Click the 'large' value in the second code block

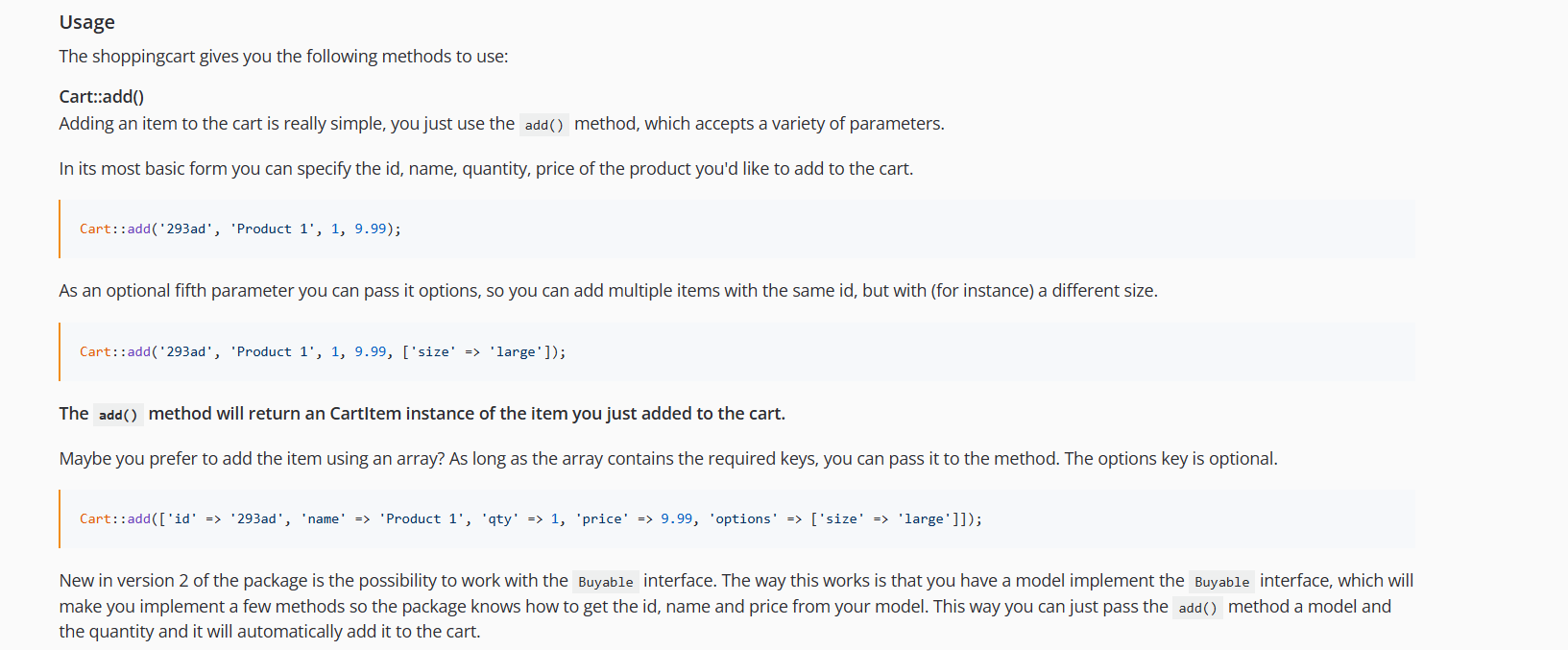[x=516, y=351]
